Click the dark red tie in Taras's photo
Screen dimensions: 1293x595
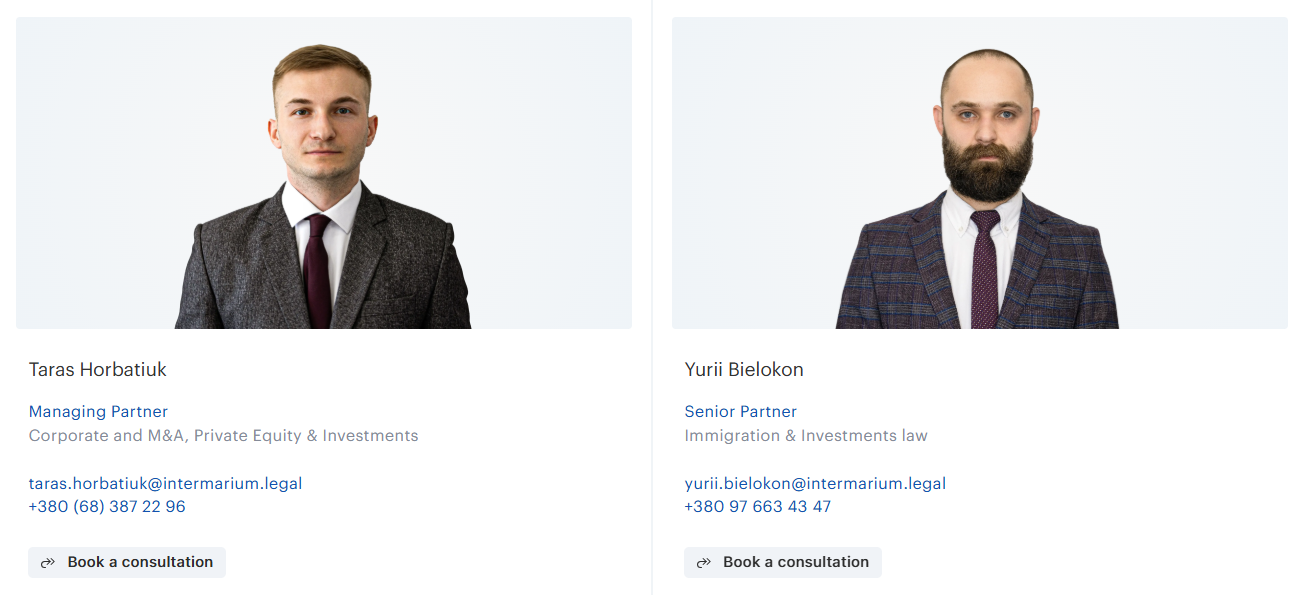[x=318, y=270]
